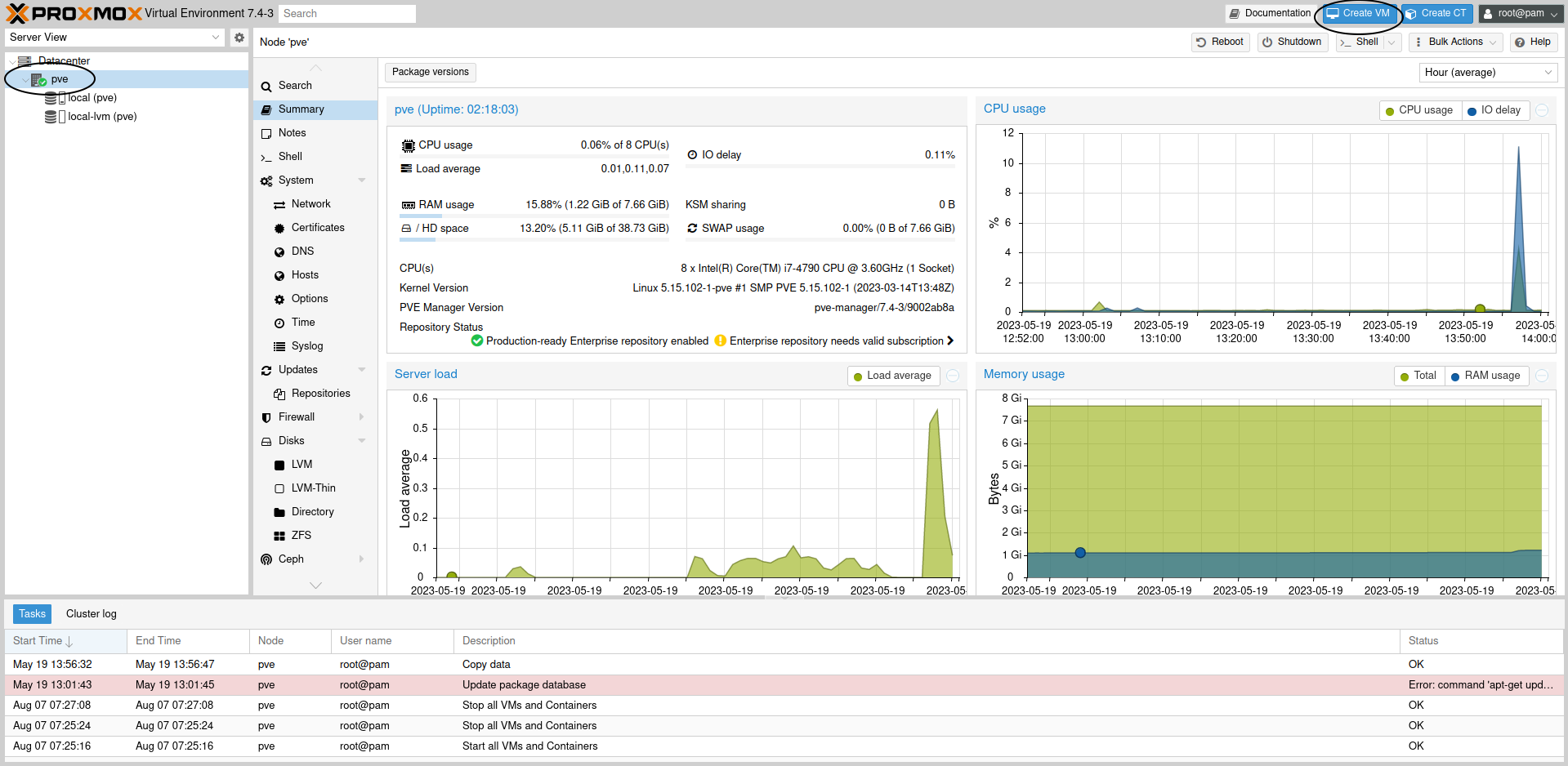Screen dimensions: 1568x766
Task: Open the root@pam user menu
Action: click(1519, 14)
